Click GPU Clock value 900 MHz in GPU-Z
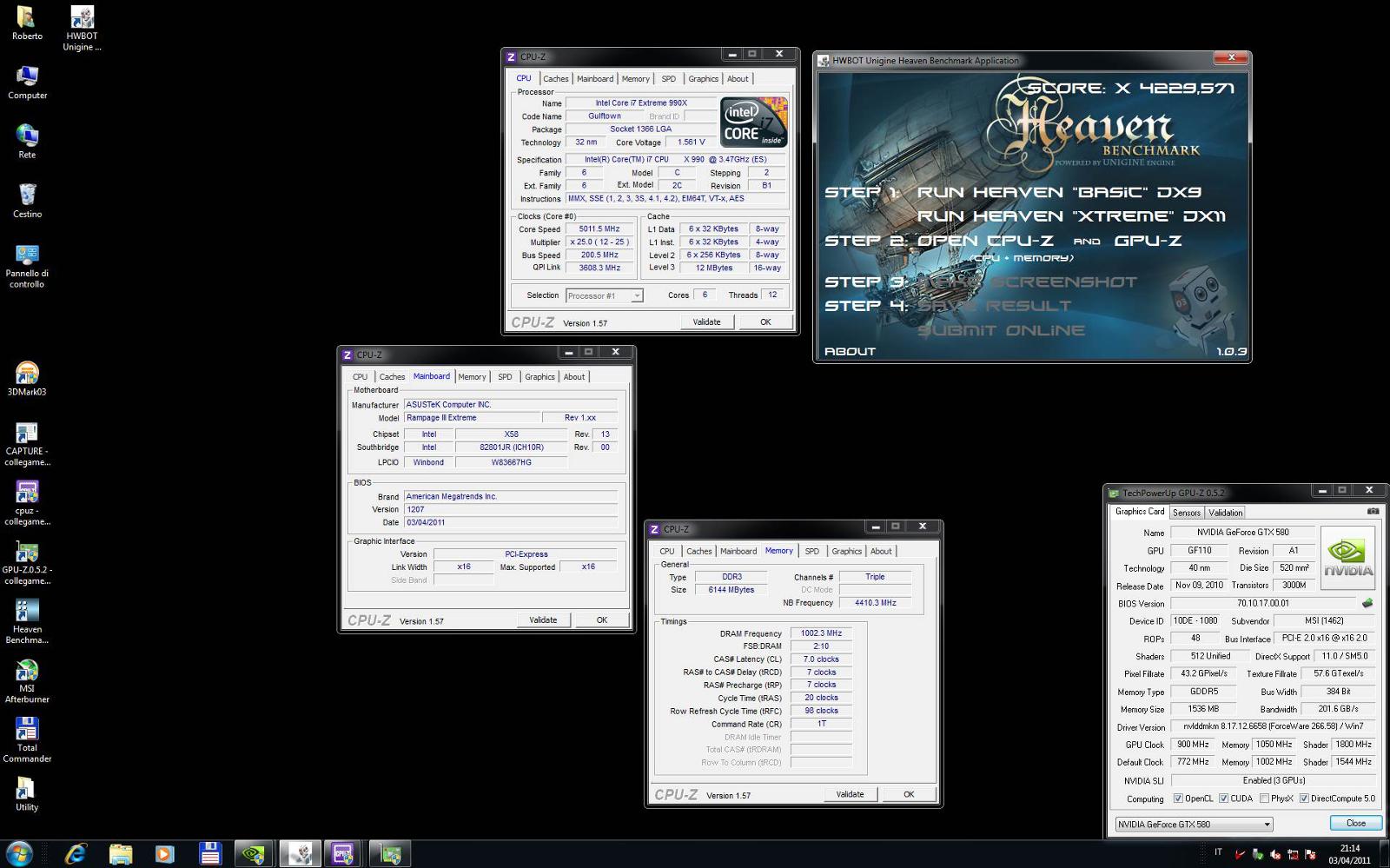Viewport: 1390px width, 868px height. (1193, 745)
